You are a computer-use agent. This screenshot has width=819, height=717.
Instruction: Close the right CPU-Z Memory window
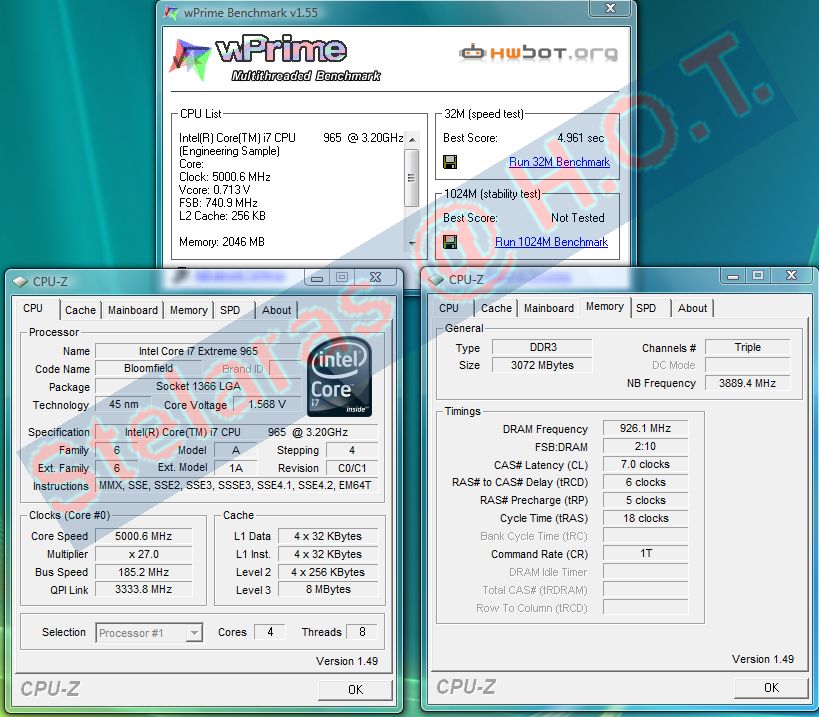coord(791,275)
